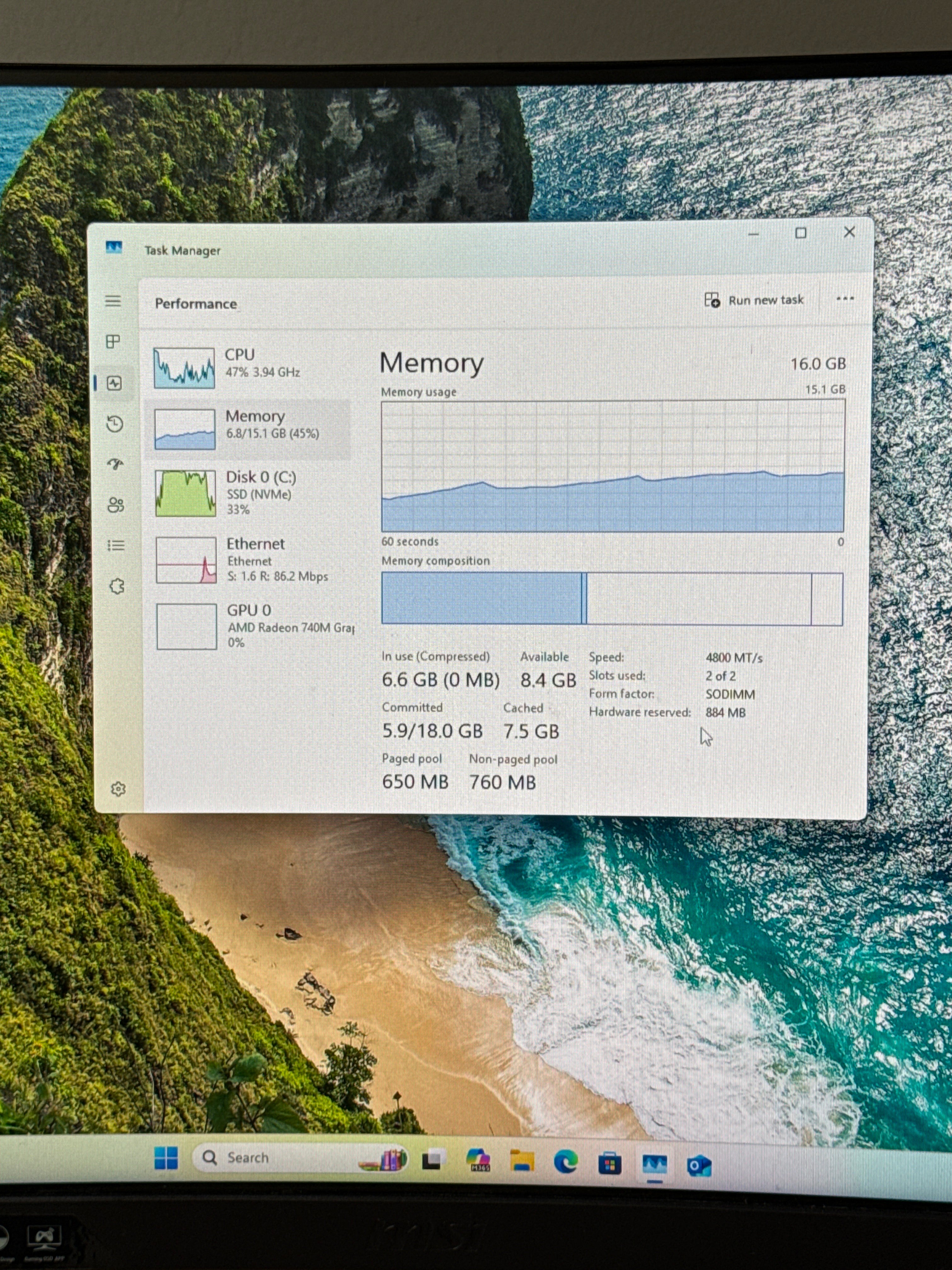Viewport: 952px width, 1270px height.
Task: Open the Services icon in sidebar
Action: click(116, 586)
